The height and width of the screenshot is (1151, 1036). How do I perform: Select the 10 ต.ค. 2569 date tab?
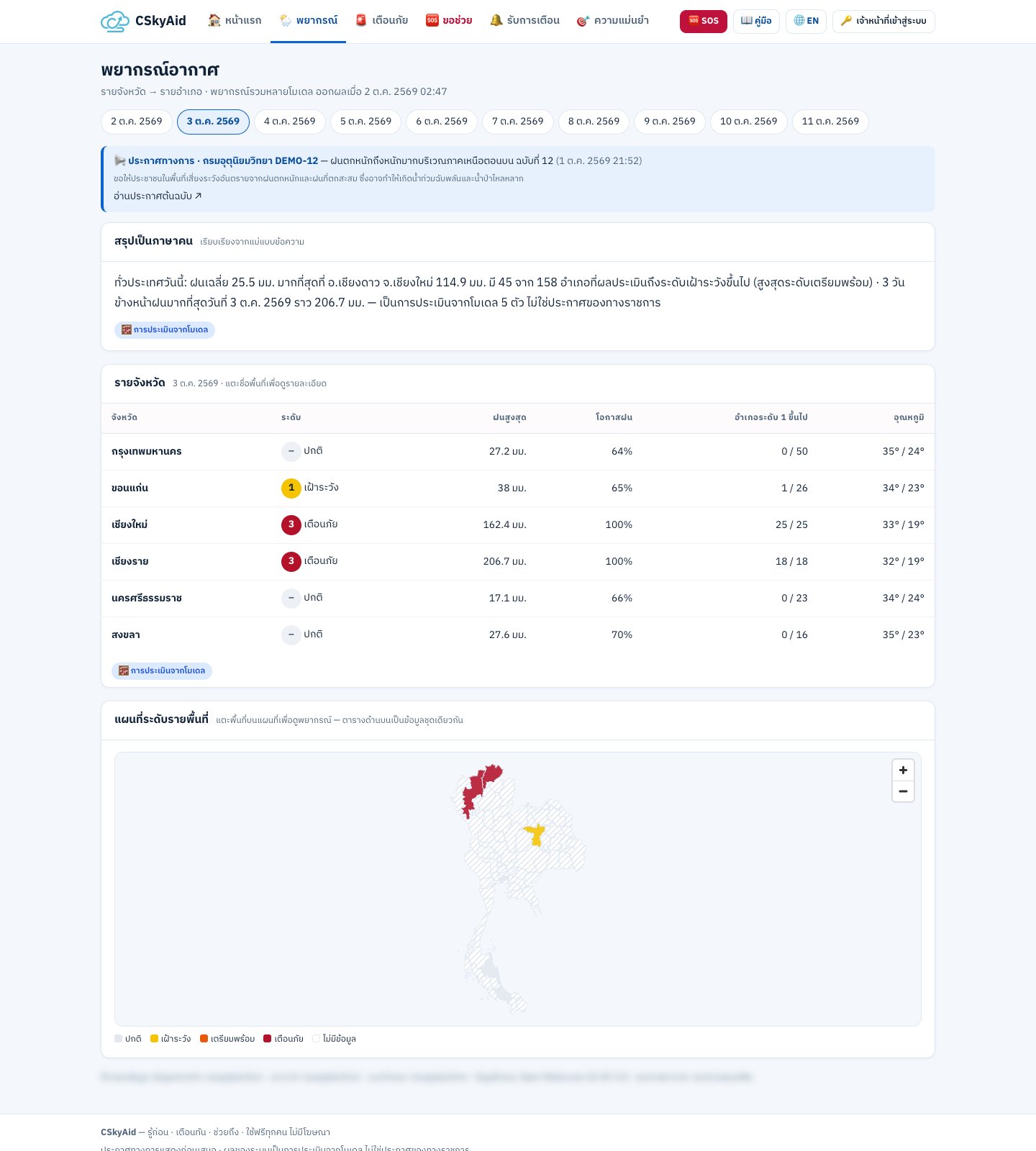pyautogui.click(x=749, y=122)
